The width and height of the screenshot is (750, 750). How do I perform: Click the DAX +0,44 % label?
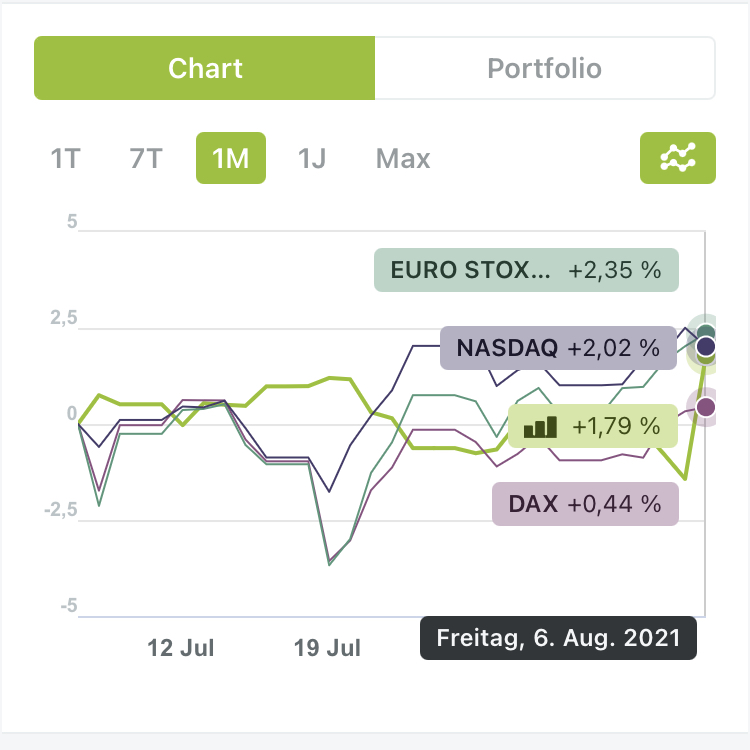tap(585, 504)
